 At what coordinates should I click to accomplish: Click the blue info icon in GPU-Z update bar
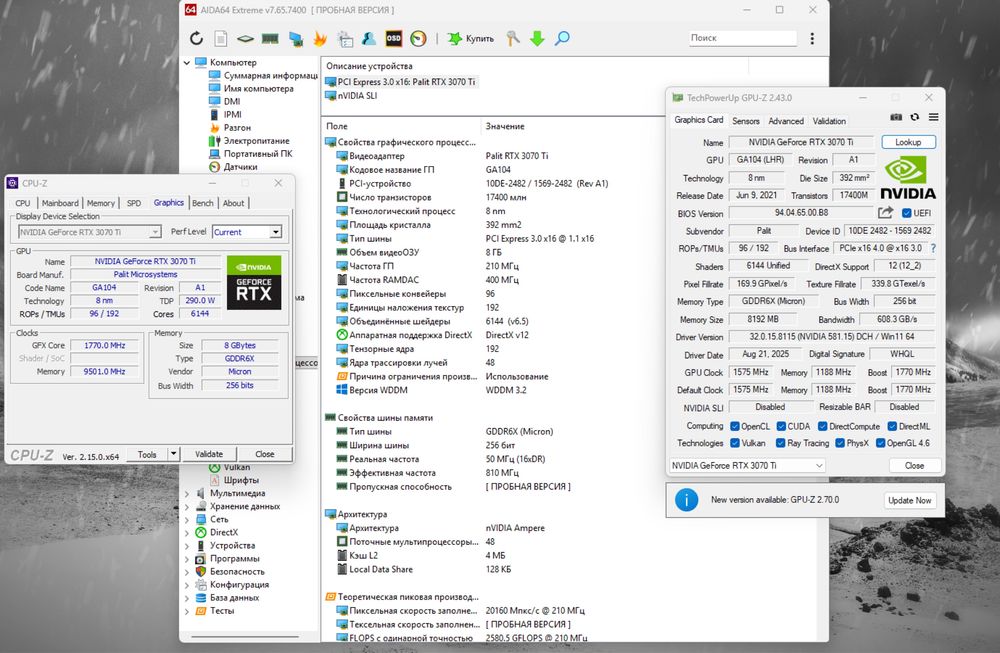tap(686, 500)
